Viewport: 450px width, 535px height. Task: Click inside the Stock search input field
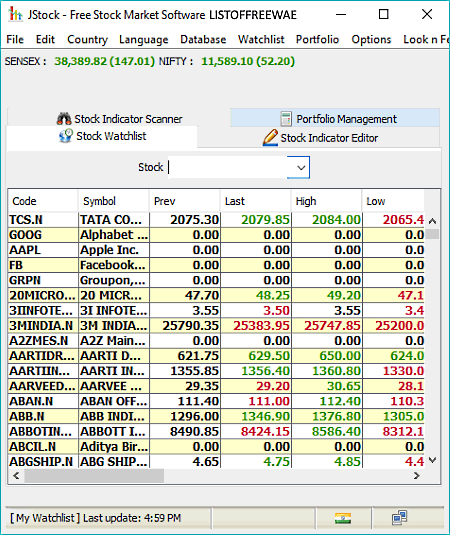pyautogui.click(x=227, y=168)
